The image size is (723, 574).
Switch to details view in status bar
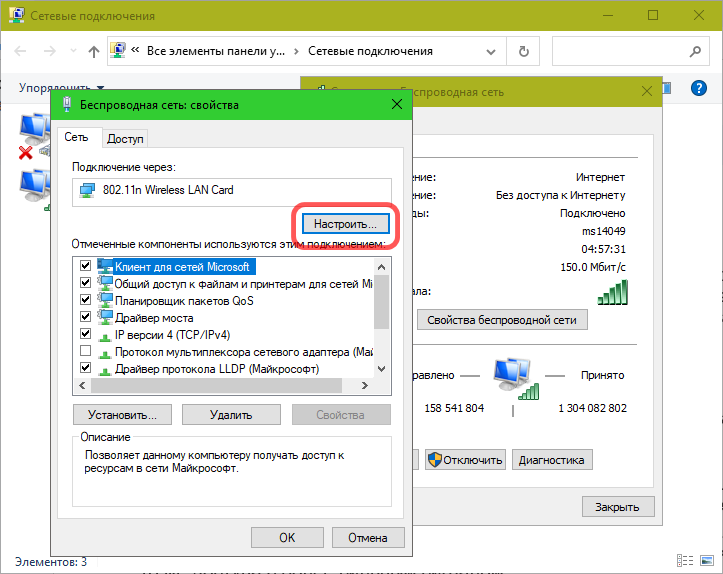pos(686,561)
